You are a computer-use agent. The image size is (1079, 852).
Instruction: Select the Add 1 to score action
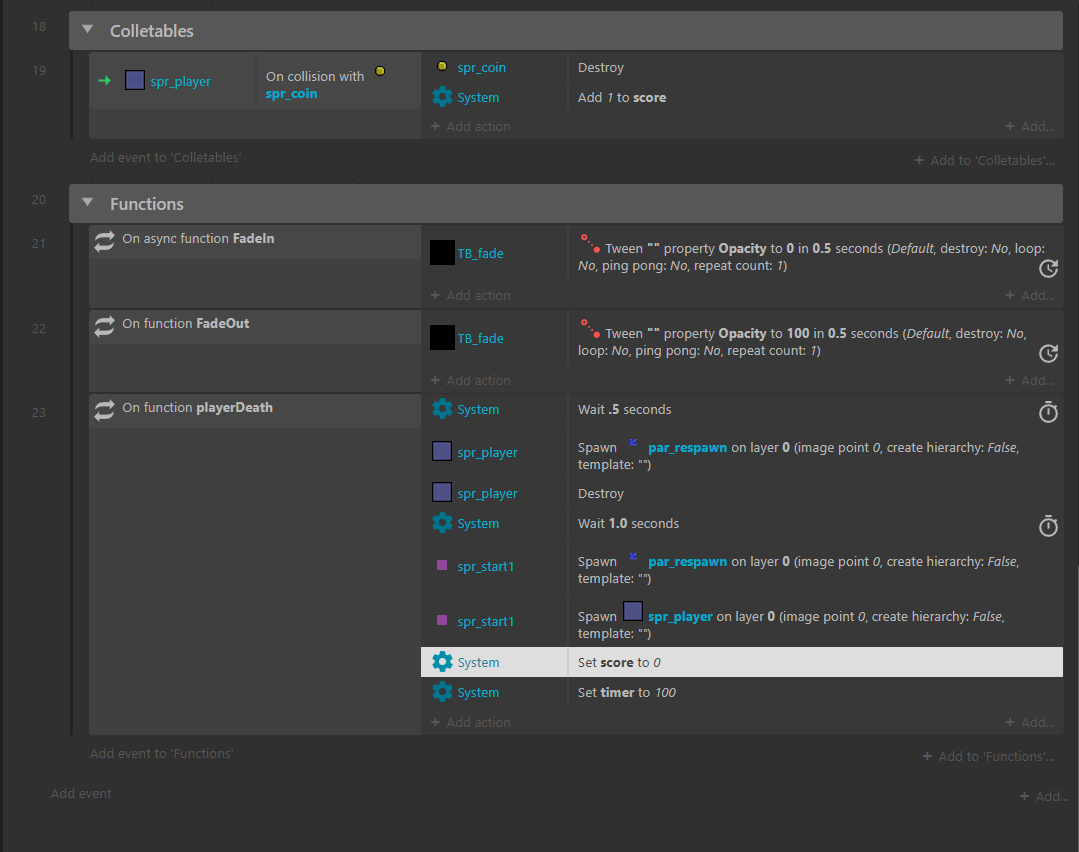(x=815, y=97)
